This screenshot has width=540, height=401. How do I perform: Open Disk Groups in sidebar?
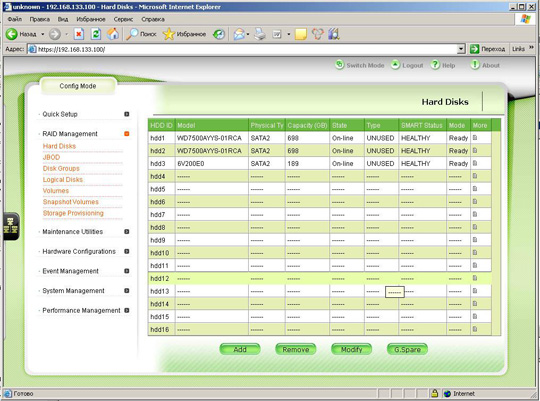click(61, 168)
